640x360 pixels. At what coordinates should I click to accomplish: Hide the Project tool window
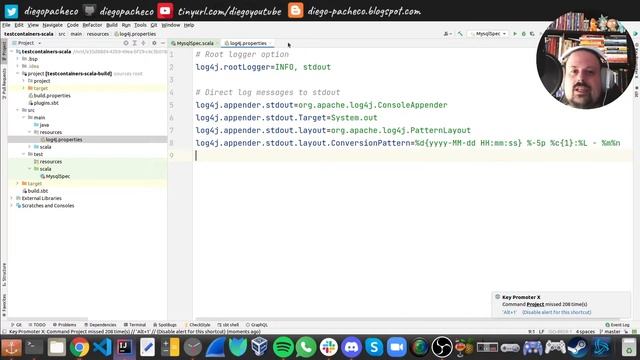click(x=162, y=43)
